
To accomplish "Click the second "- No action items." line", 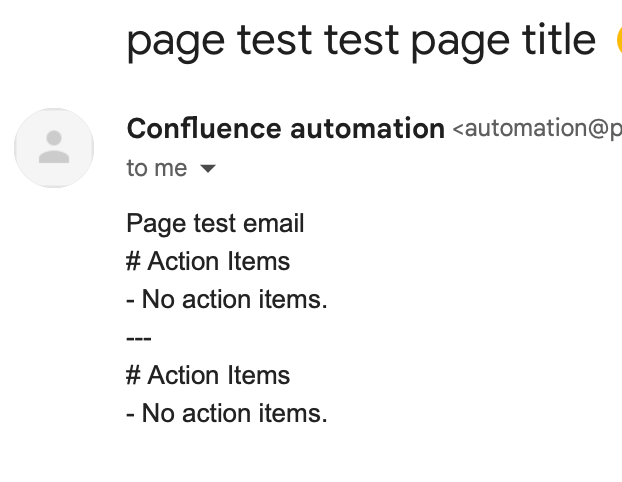I will [x=227, y=413].
